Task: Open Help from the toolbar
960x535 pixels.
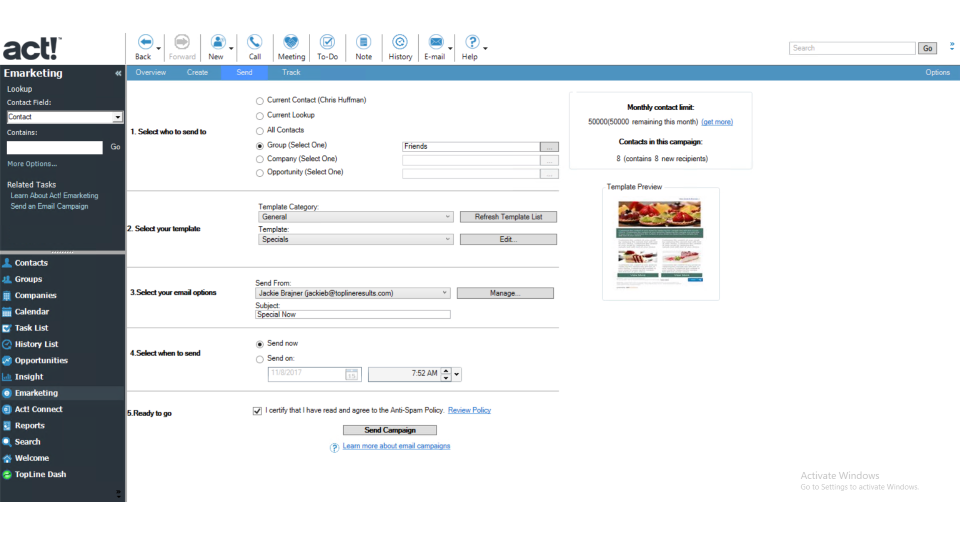Action: (470, 47)
